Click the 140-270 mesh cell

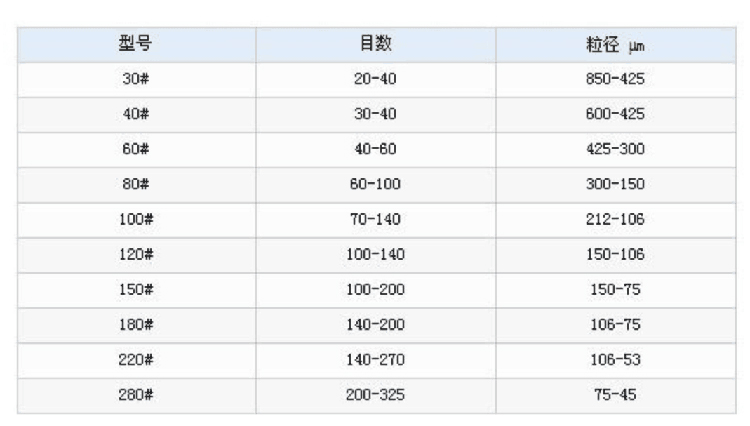point(376,359)
